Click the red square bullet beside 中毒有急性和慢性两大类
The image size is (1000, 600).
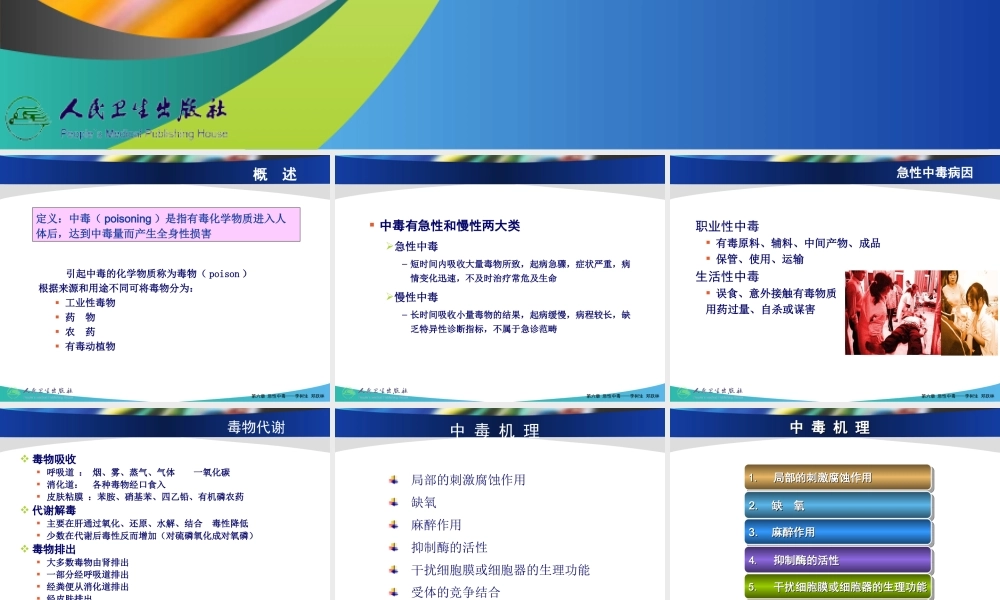(372, 224)
